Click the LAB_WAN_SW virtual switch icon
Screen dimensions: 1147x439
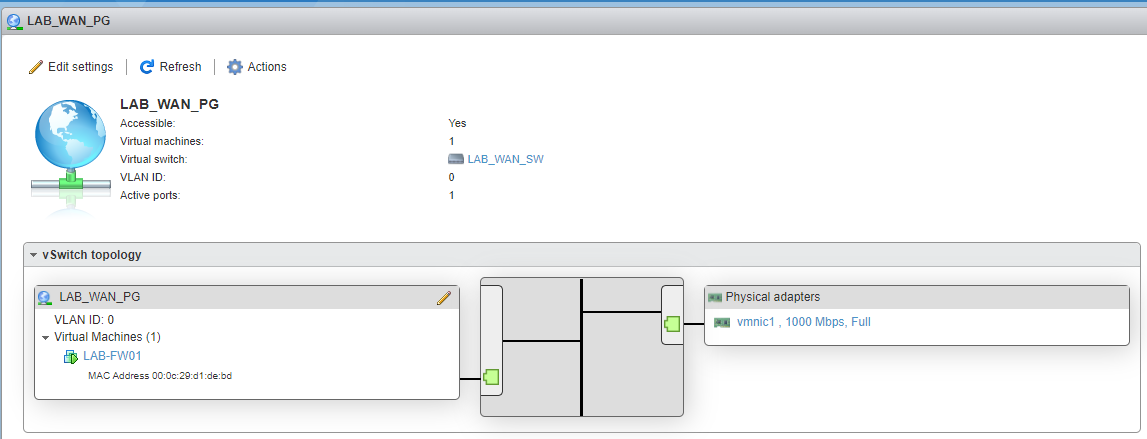tap(456, 159)
